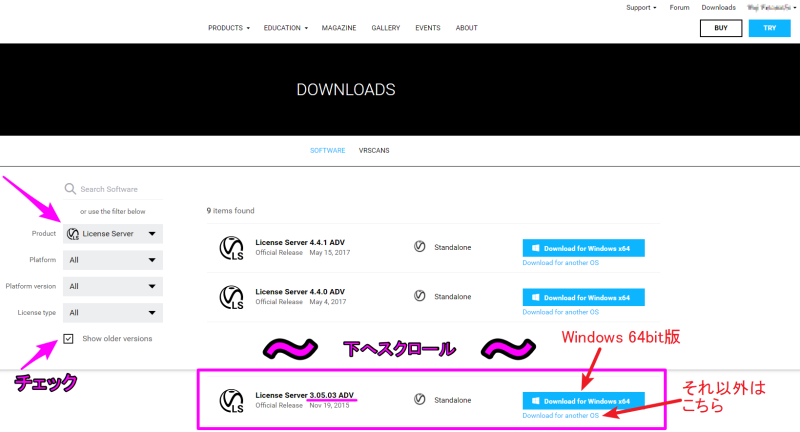Expand the PRODUCTS navigation menu
800x432 pixels.
click(x=229, y=28)
